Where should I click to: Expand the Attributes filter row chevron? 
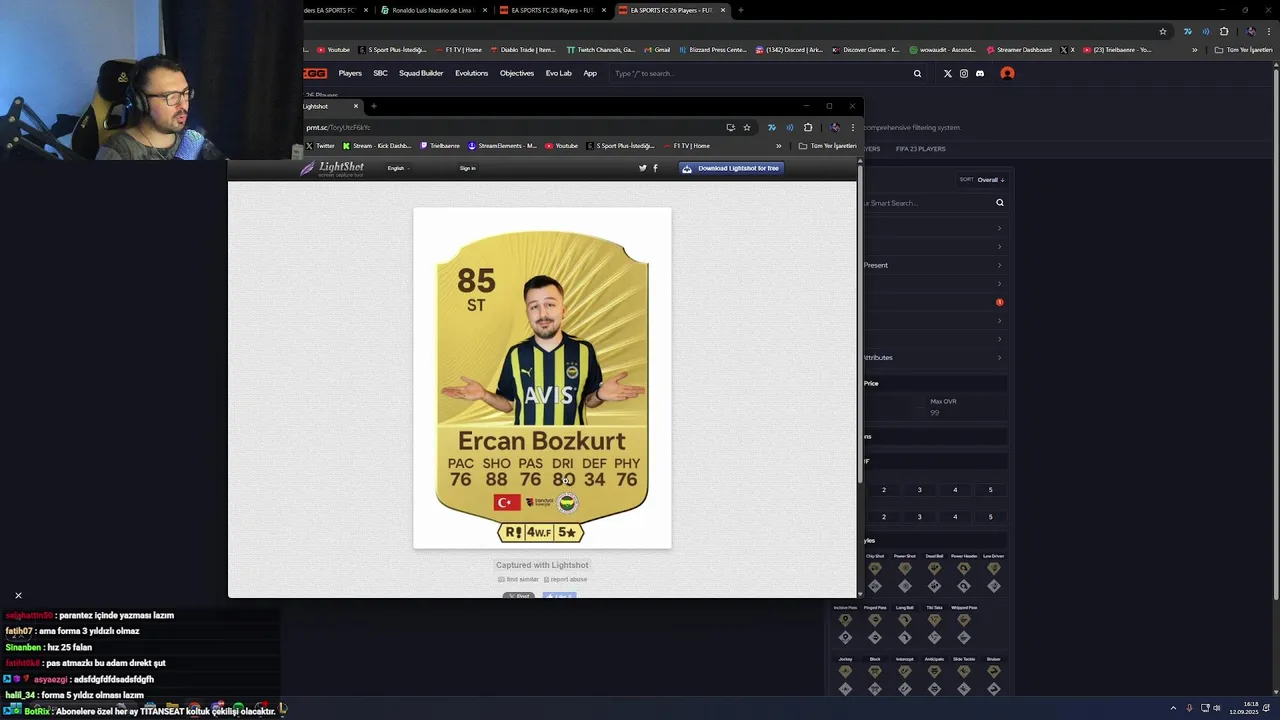pyautogui.click(x=999, y=357)
